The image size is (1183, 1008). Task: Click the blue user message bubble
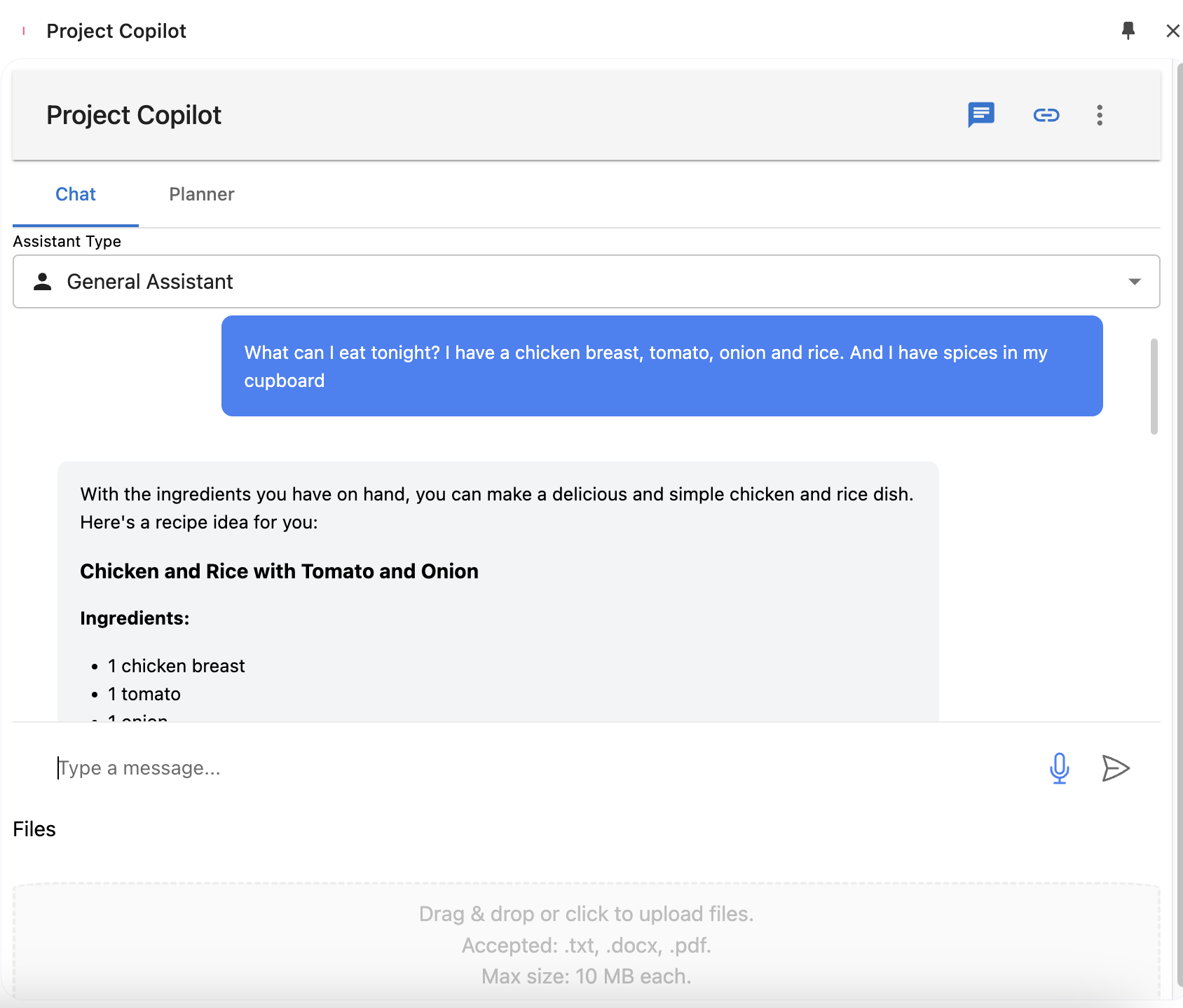click(662, 366)
